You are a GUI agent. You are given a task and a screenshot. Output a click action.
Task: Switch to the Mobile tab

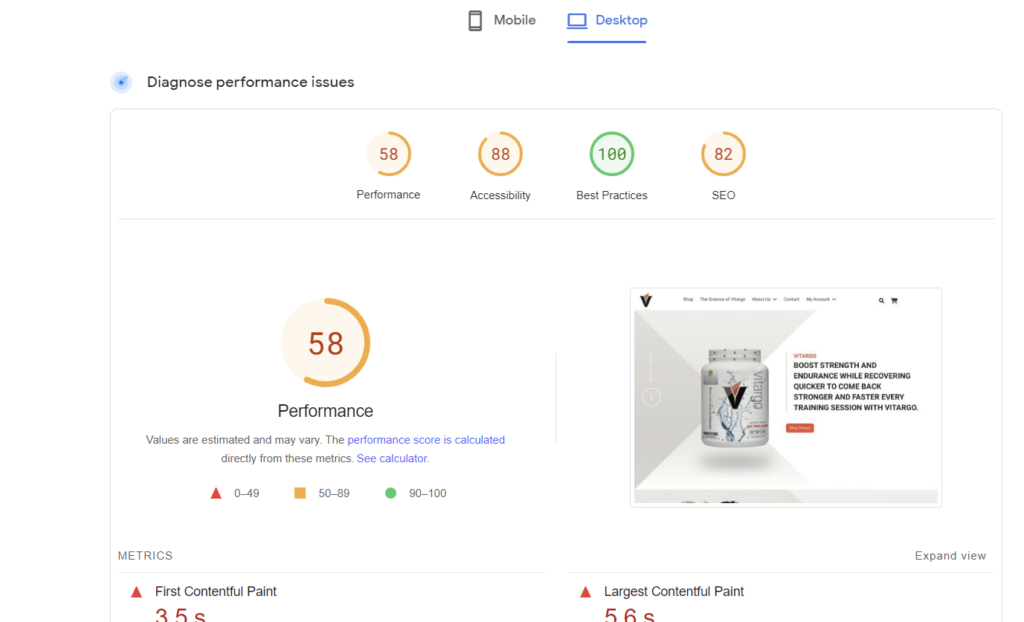click(502, 21)
